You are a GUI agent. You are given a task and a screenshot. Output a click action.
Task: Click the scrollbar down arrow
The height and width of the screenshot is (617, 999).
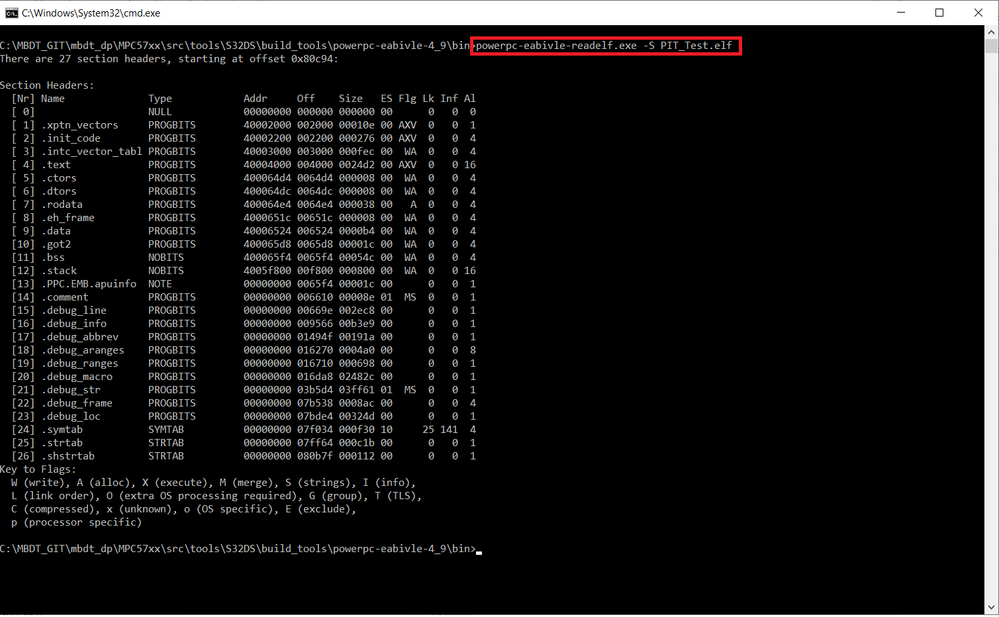coord(991,607)
